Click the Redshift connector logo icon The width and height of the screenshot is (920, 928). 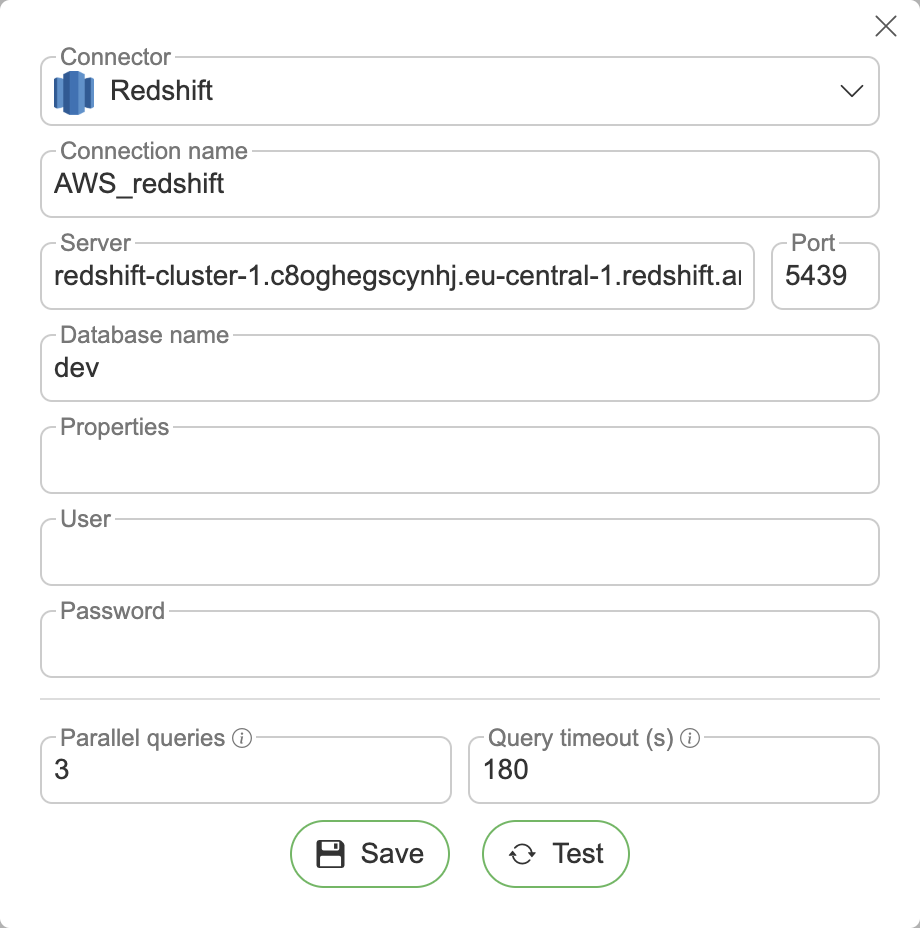tap(73, 92)
